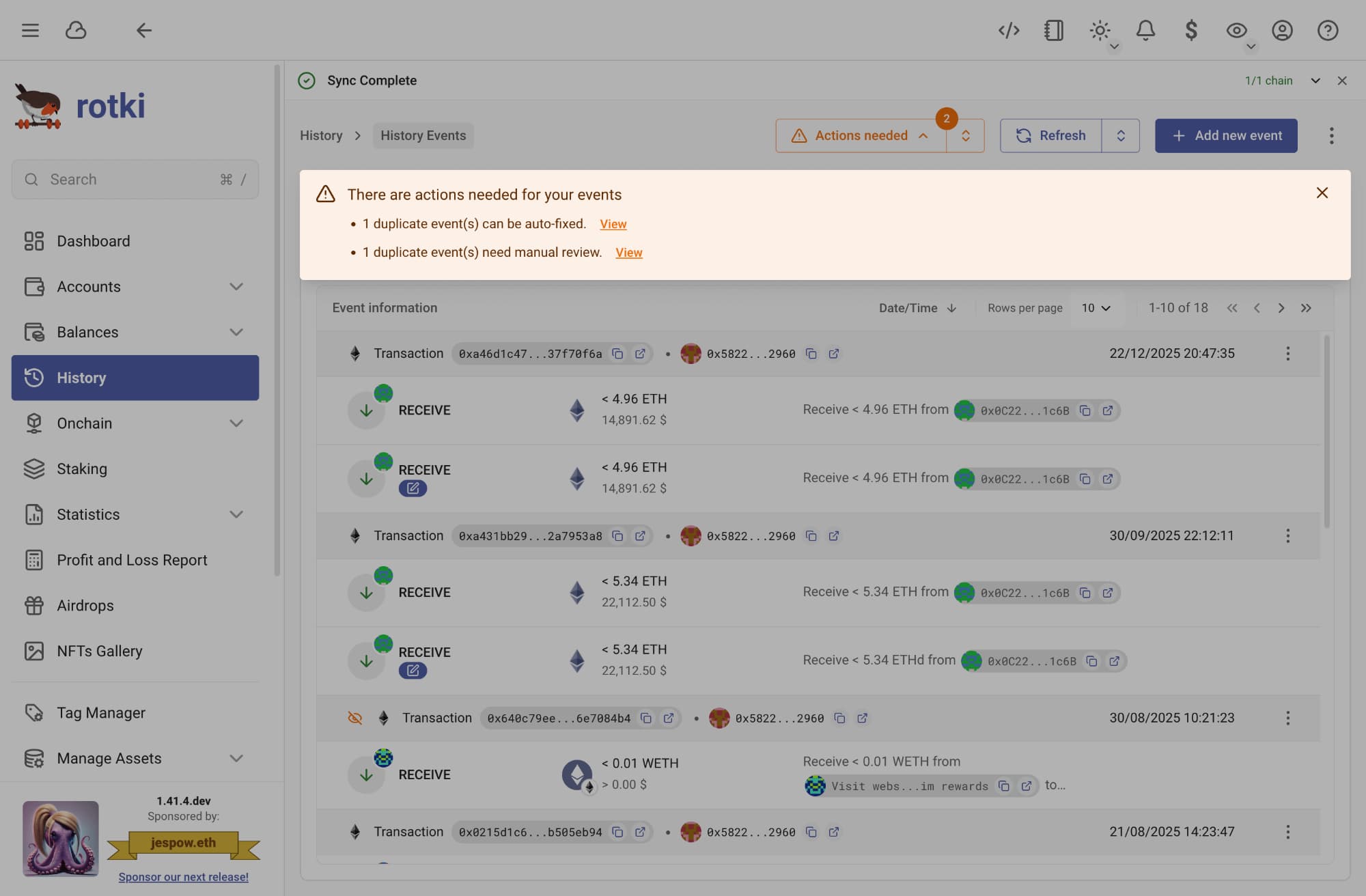
Task: Click the help question mark icon
Action: pyautogui.click(x=1328, y=30)
